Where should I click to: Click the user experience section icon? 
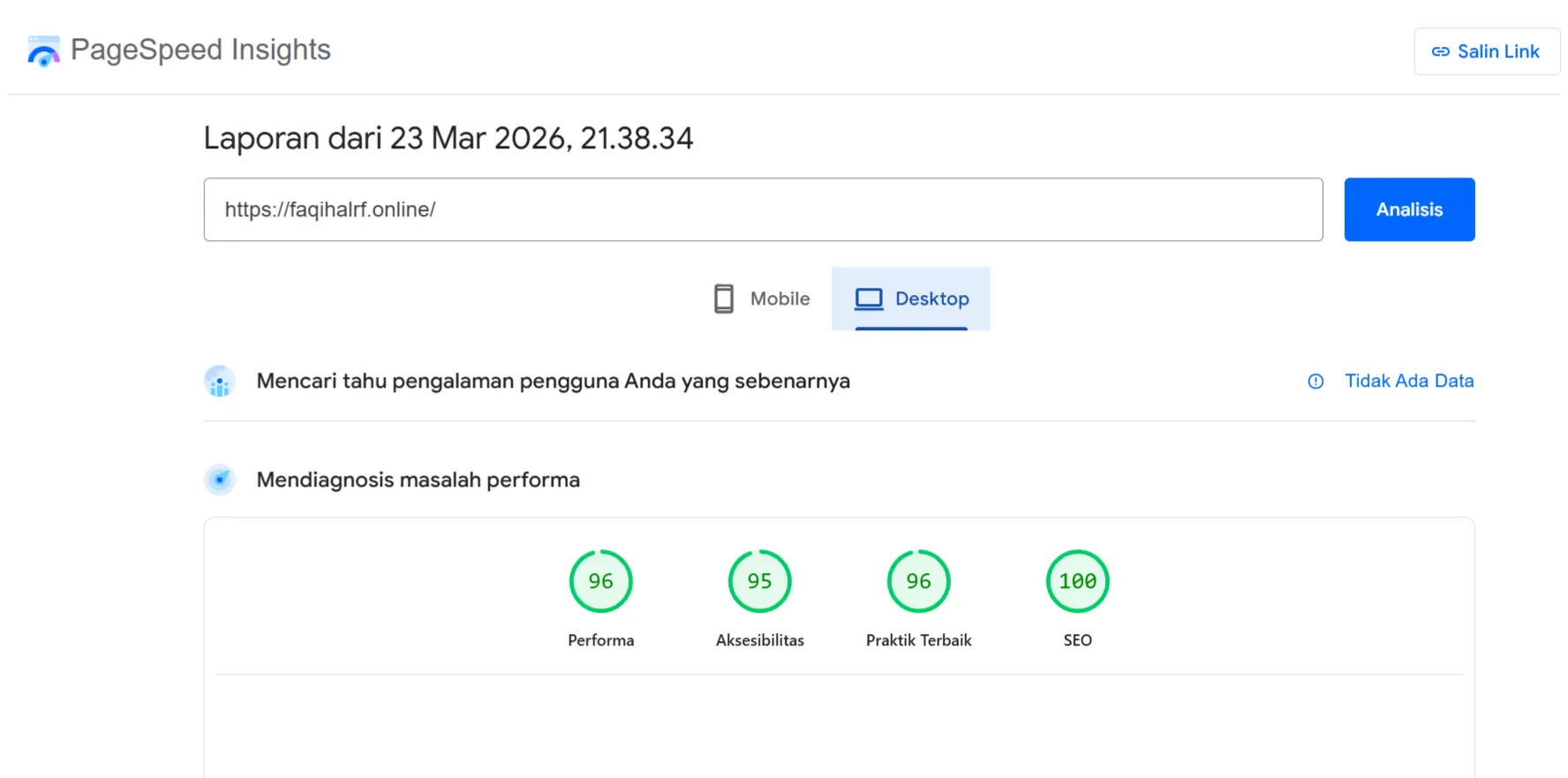pos(220,381)
